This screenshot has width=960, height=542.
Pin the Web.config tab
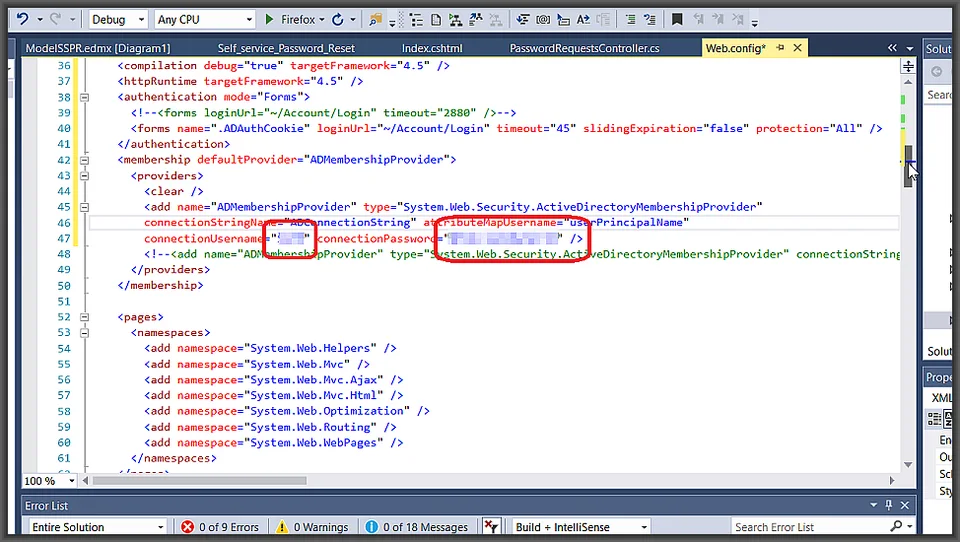tap(780, 48)
